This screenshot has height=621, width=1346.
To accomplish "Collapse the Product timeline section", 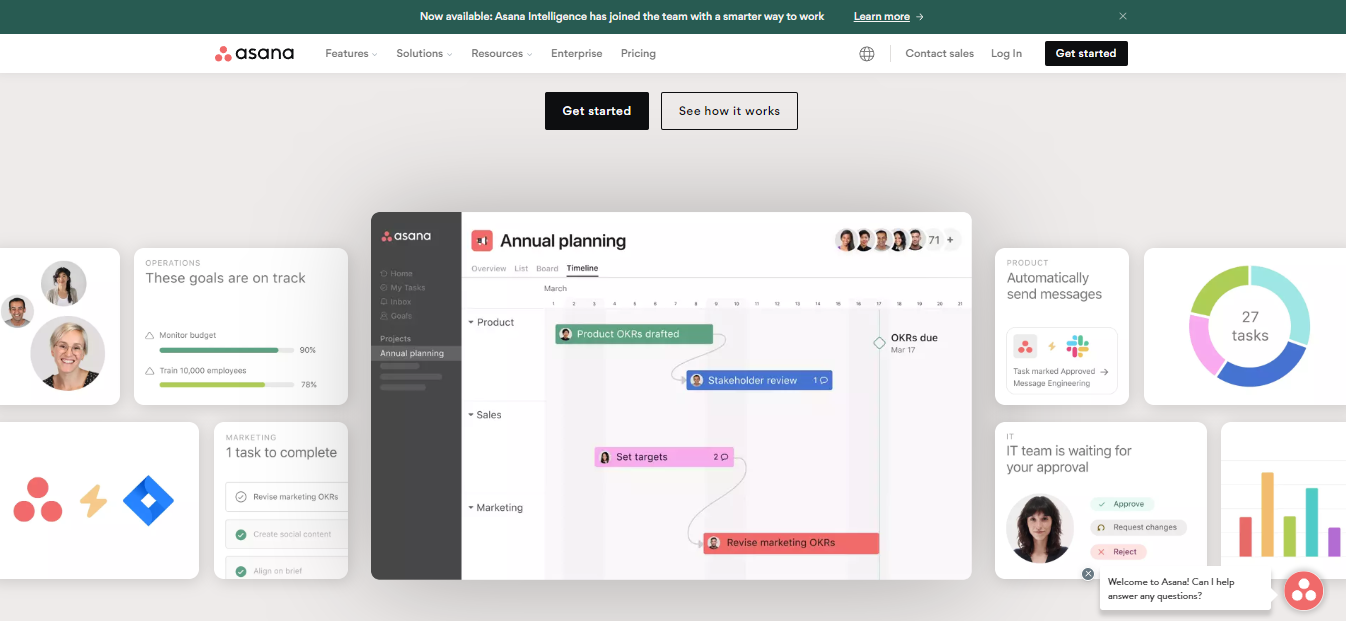I will (471, 322).
